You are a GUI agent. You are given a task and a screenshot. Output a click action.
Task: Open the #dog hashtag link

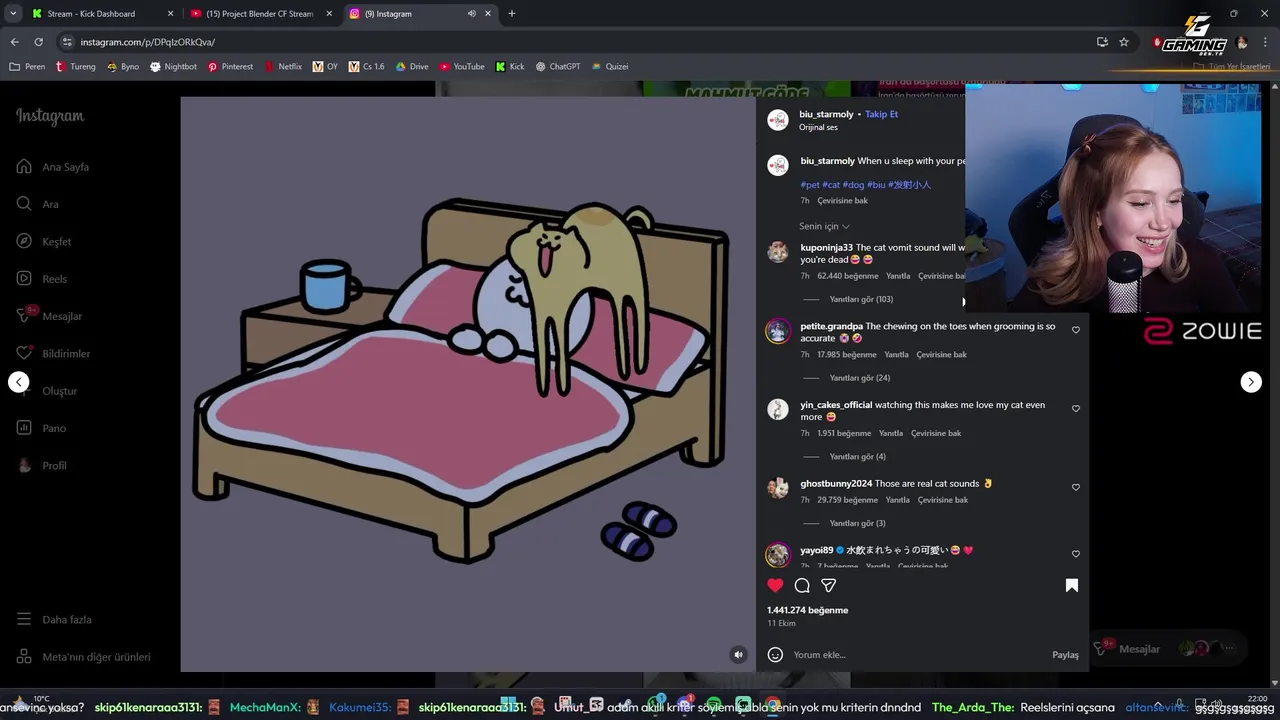click(x=853, y=185)
